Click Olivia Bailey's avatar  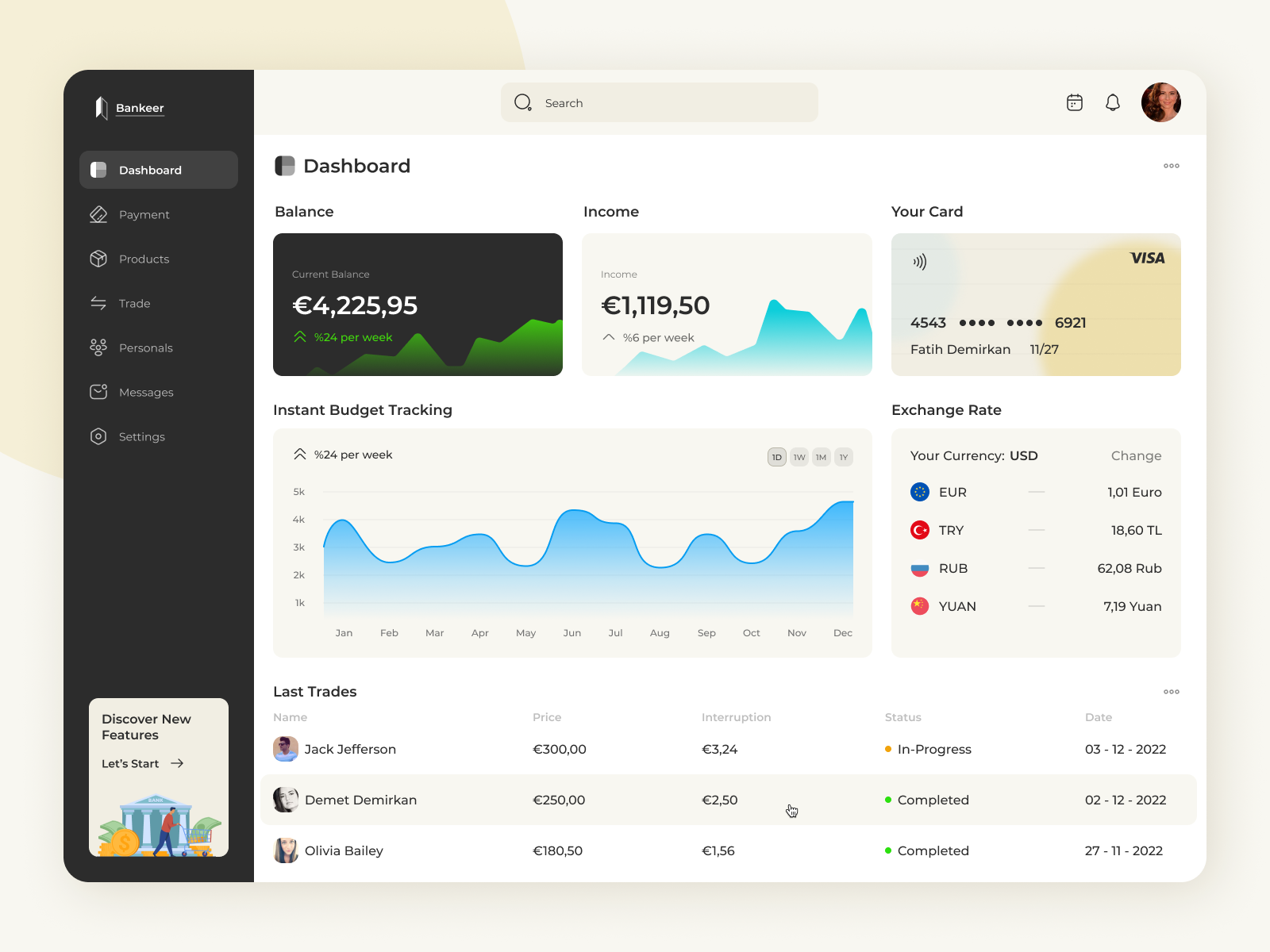click(286, 850)
